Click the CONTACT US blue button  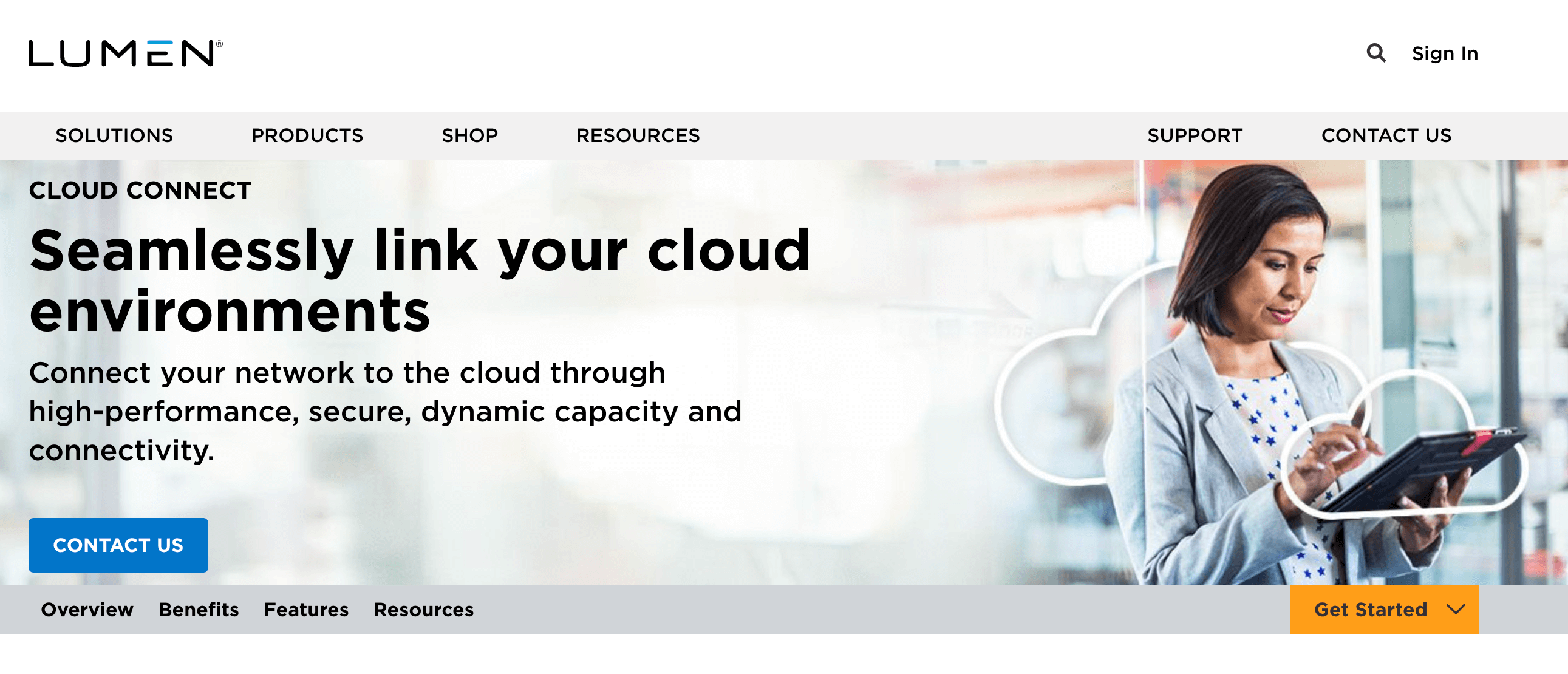(x=118, y=544)
